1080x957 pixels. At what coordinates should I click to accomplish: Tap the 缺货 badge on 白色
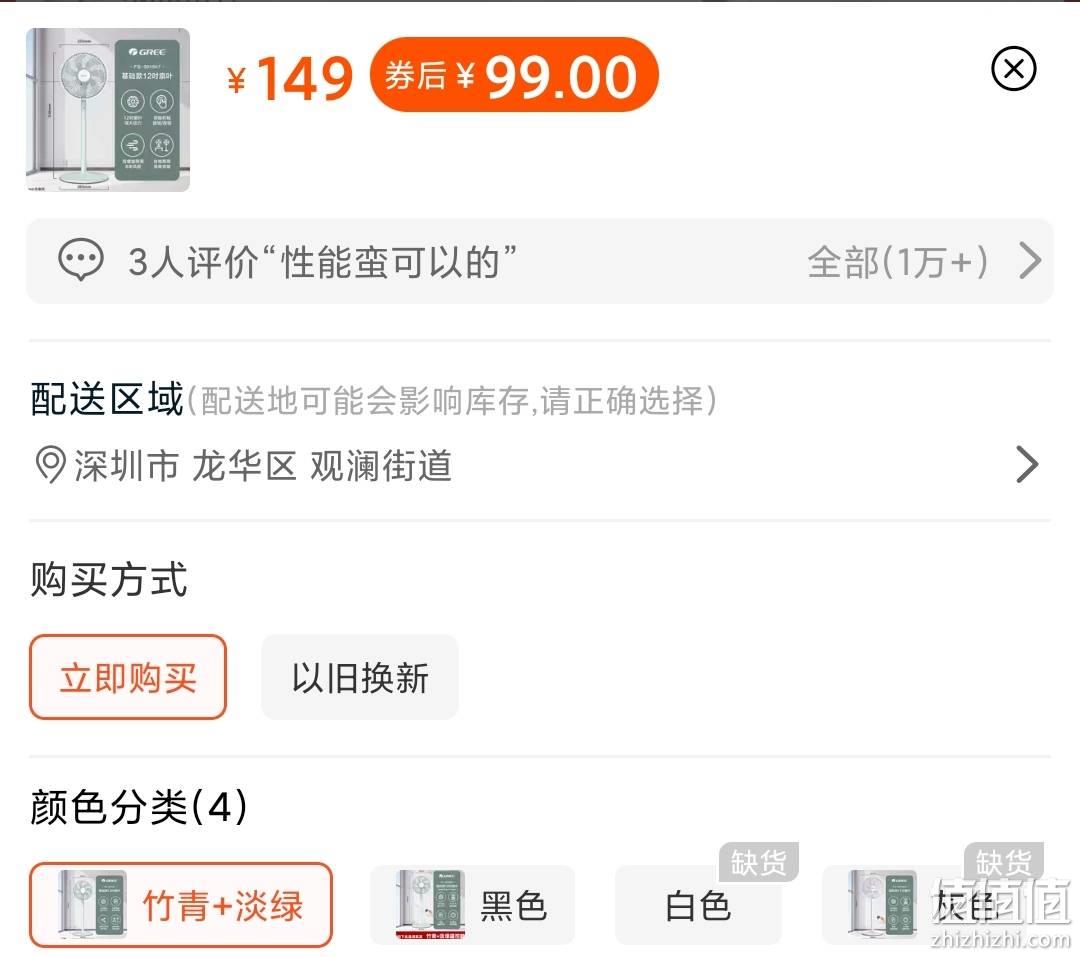pos(758,862)
